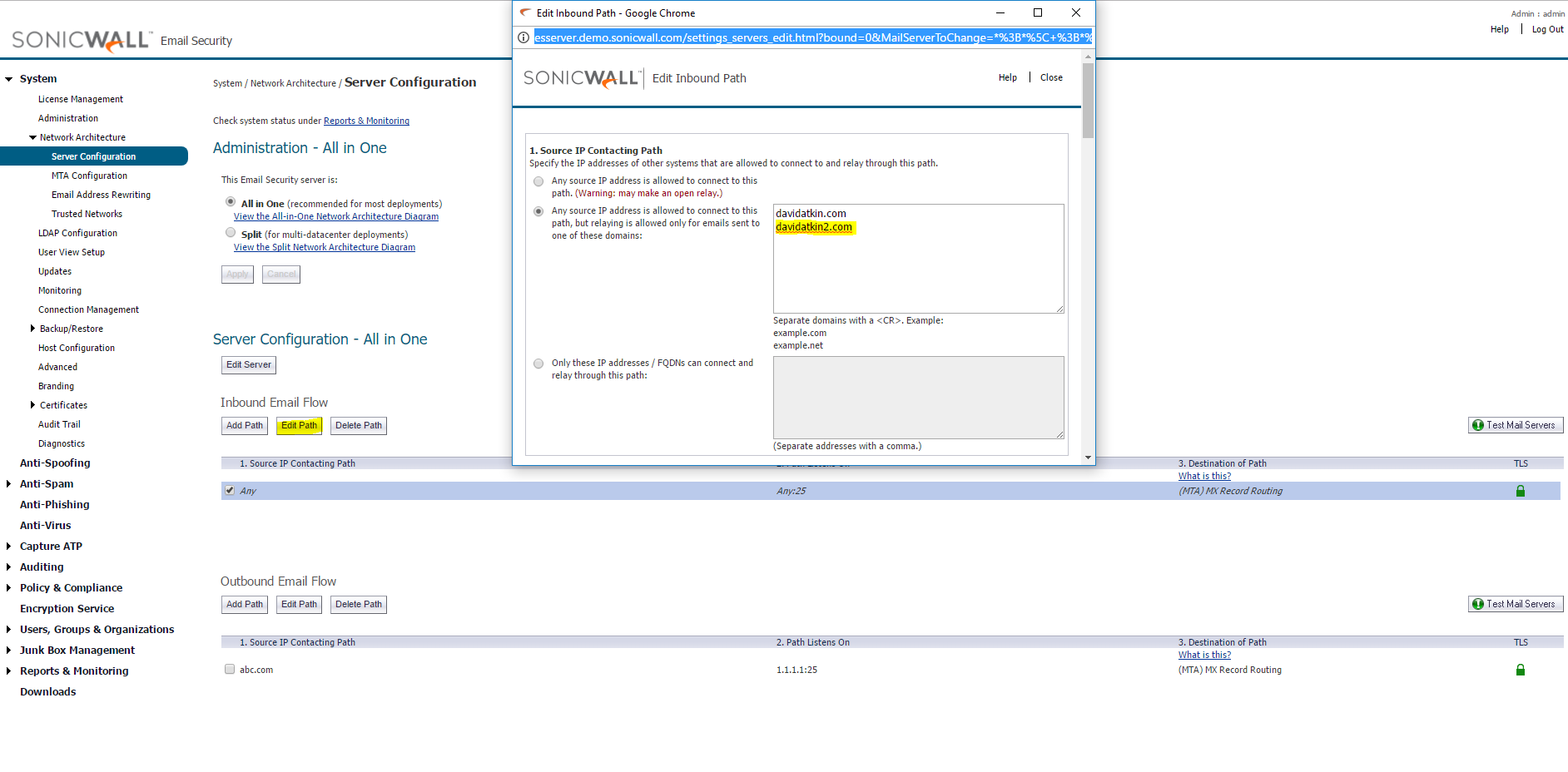1568x772 pixels.
Task: Select 'Only these IP addresses / FQDNs' radio option
Action: click(538, 364)
